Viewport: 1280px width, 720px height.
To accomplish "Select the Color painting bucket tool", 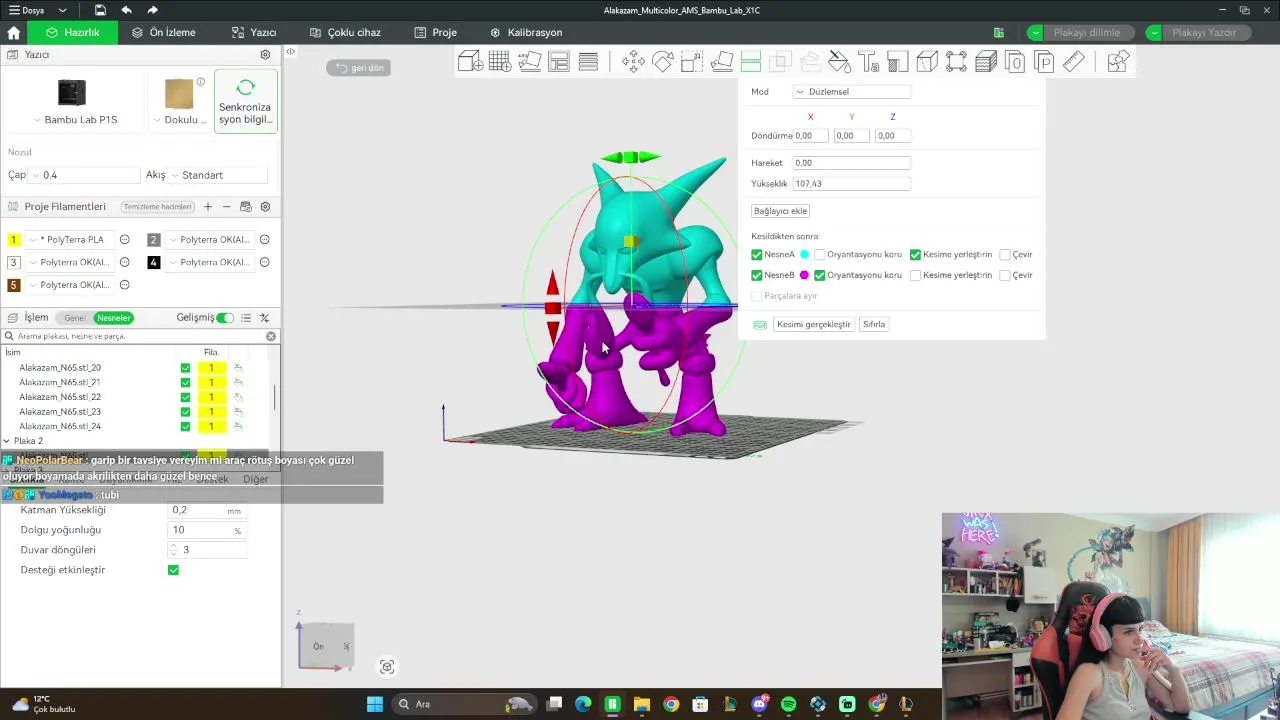I will point(839,62).
